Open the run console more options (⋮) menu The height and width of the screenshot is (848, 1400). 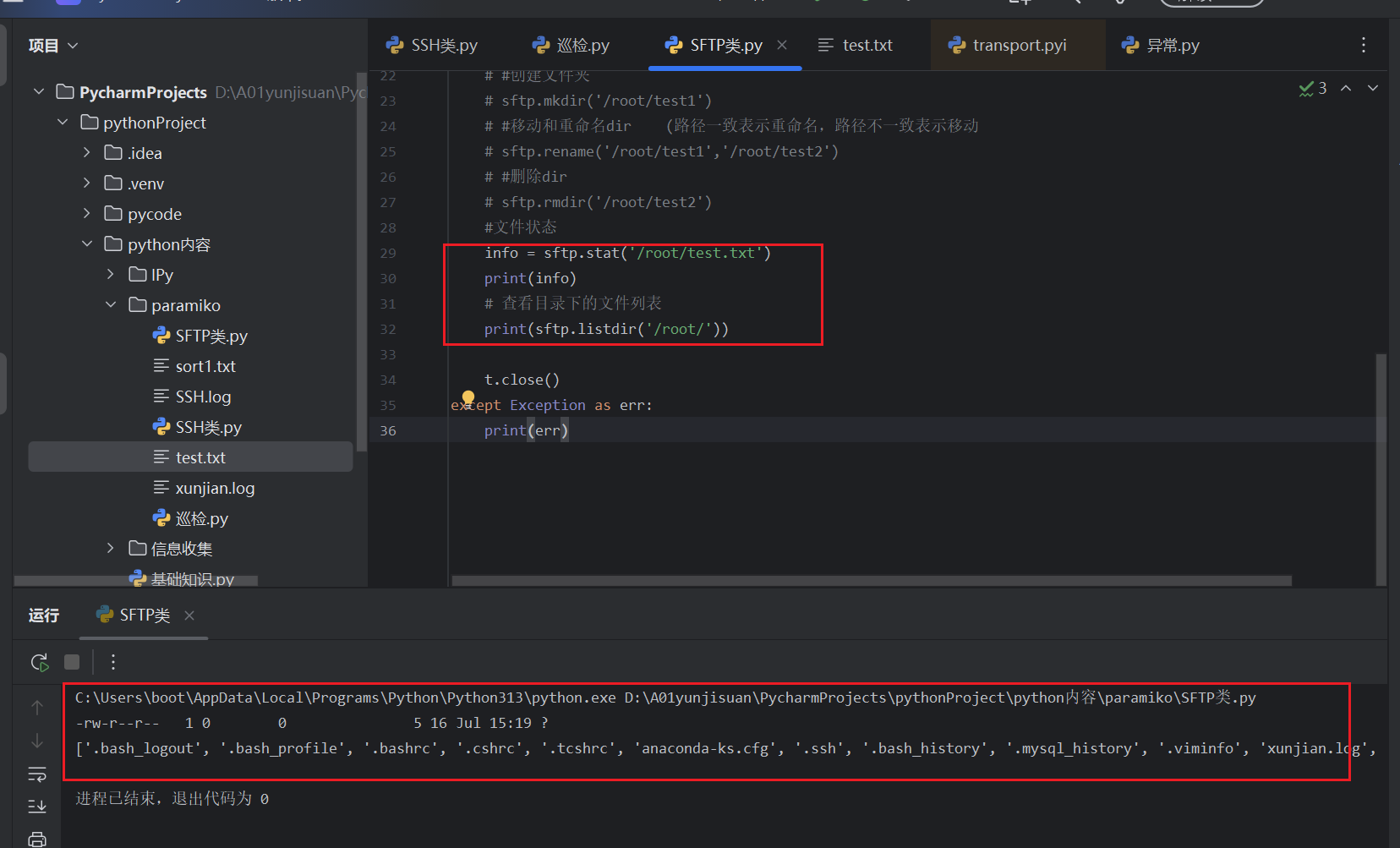click(112, 662)
